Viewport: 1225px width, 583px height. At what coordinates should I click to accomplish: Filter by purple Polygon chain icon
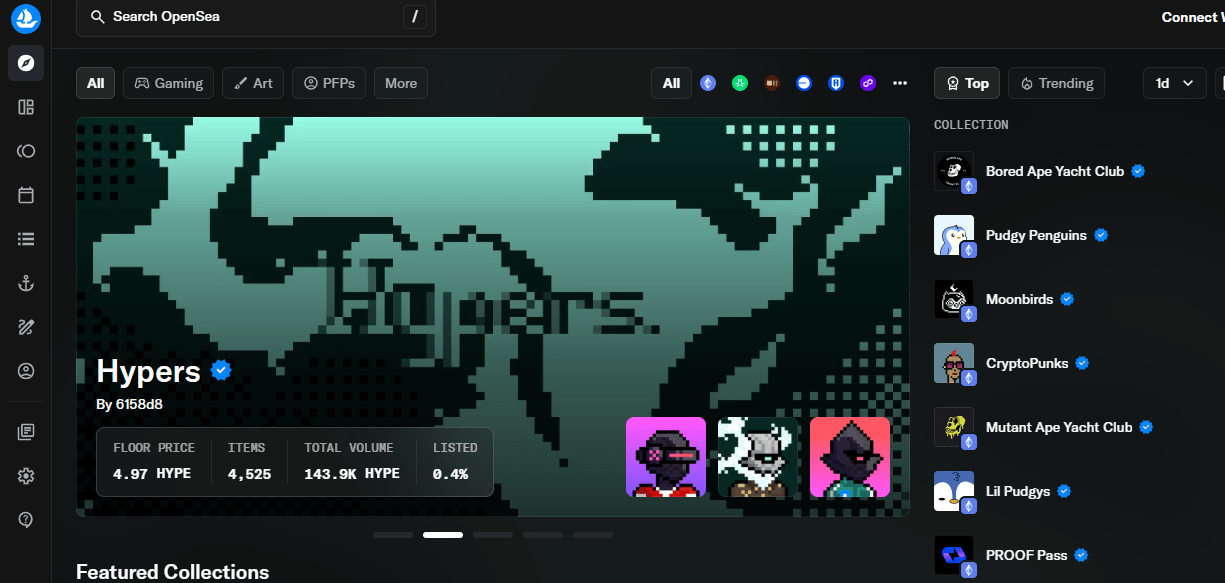868,83
